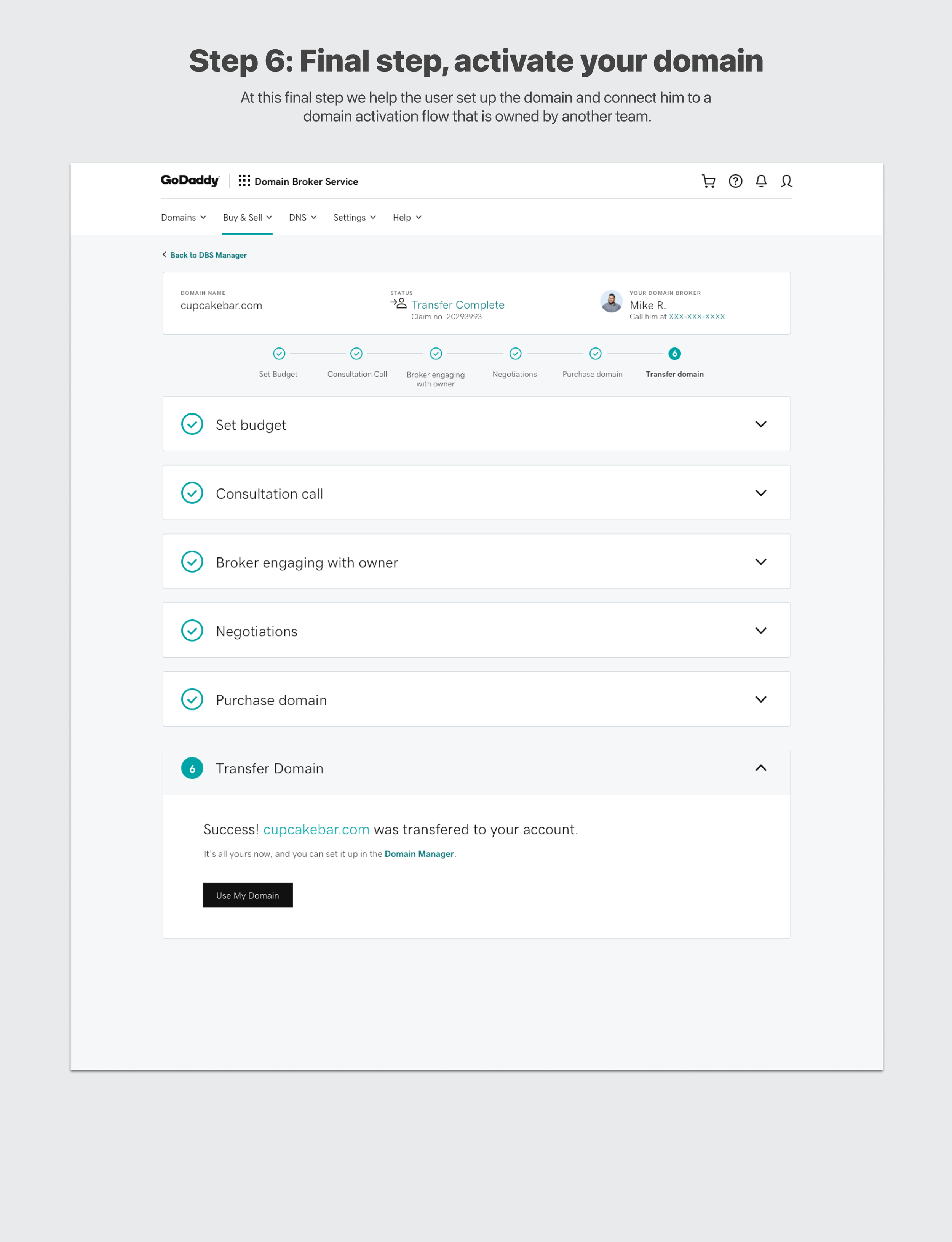Select Transfer domain step 6 marker
This screenshot has height=1242, width=952.
[674, 354]
